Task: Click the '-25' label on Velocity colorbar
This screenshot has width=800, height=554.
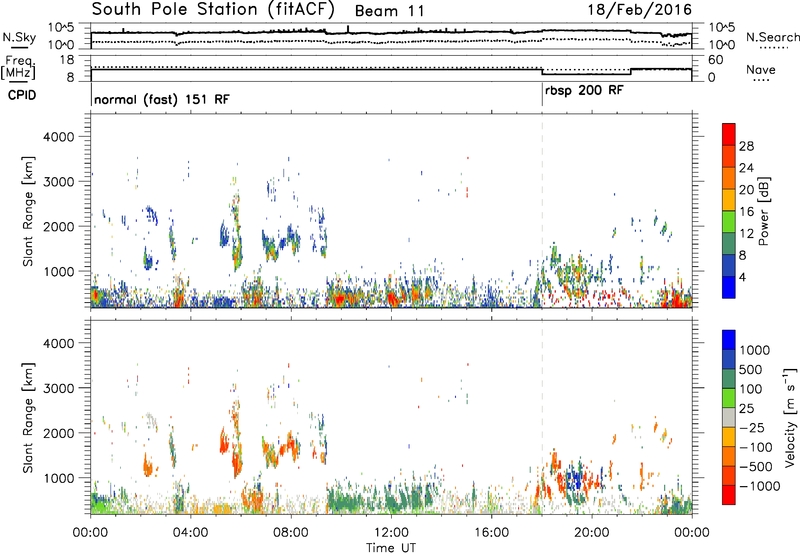Action: tap(753, 428)
